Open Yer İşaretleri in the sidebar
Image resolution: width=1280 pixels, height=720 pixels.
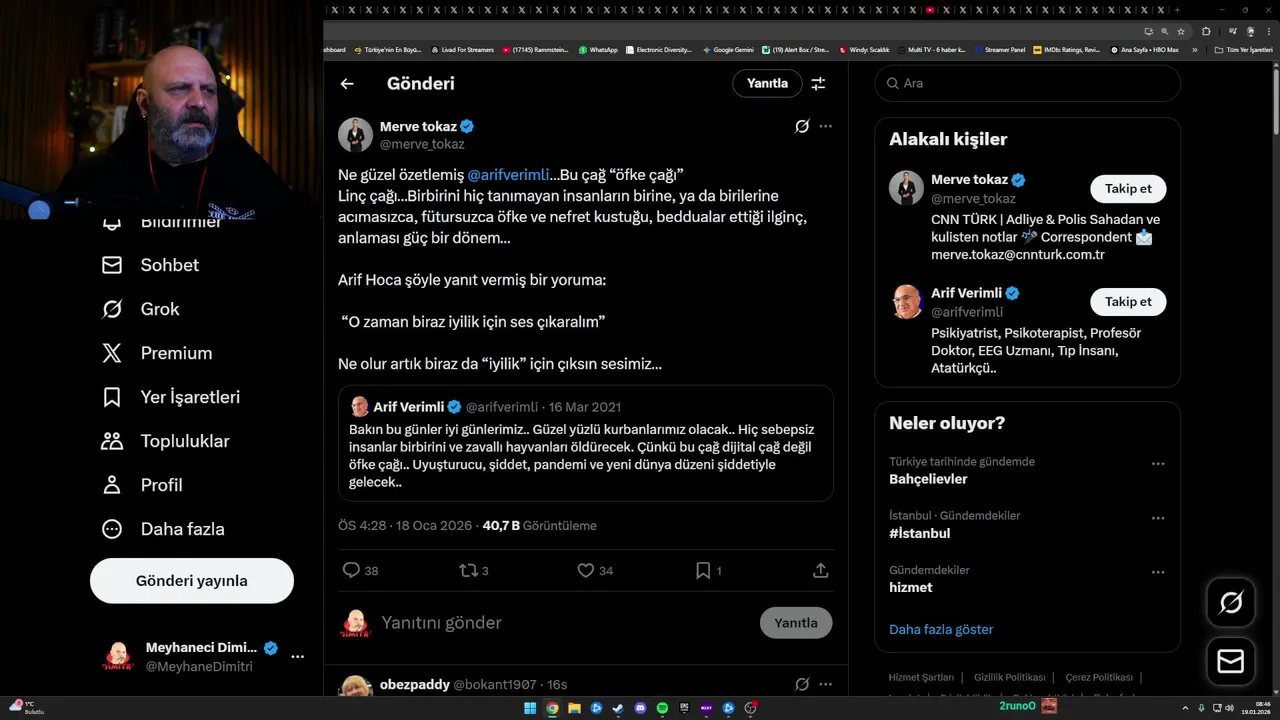[x=170, y=397]
